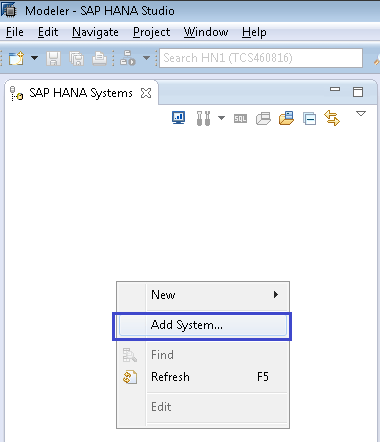This screenshot has height=442, width=380.
Task: Click the Search HN1 input field
Action: [x=261, y=58]
